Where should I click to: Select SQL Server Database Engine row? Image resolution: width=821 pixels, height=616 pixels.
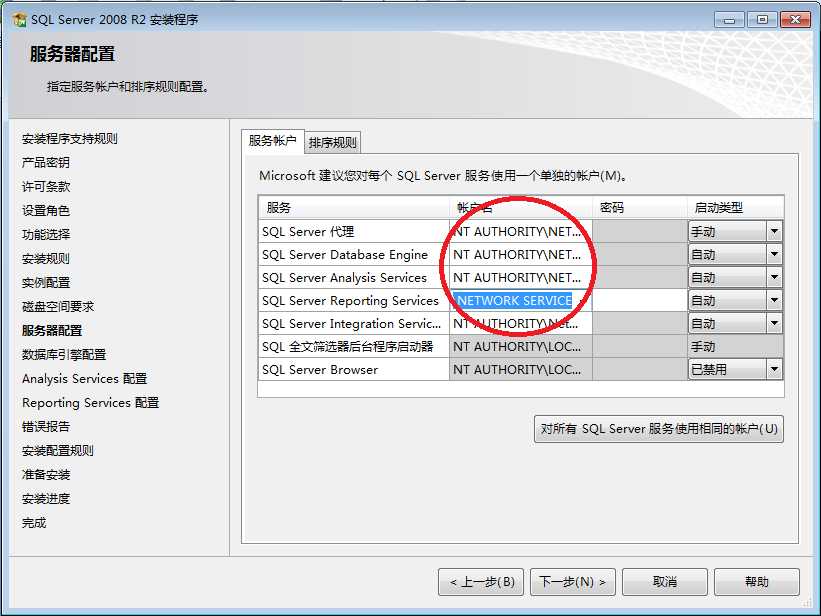[x=353, y=254]
